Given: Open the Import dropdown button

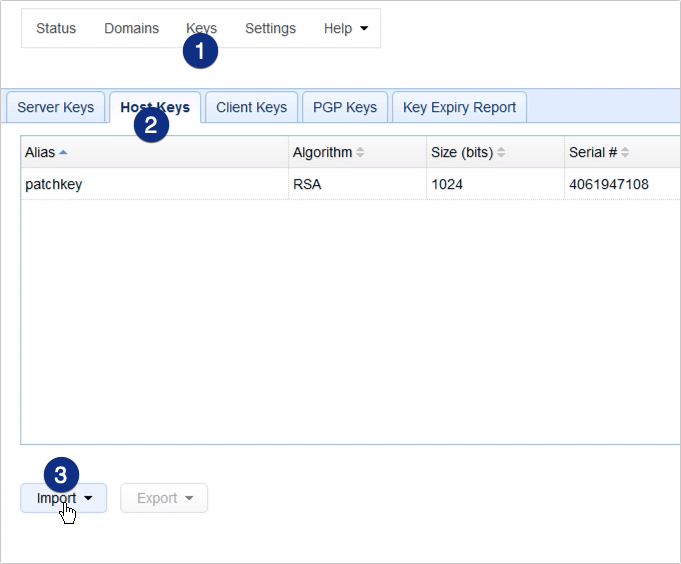Looking at the screenshot, I should point(64,498).
